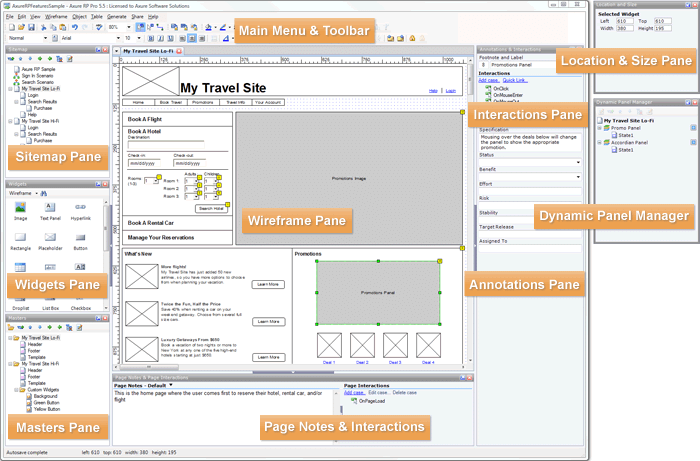Select the Image widget icon
The height and width of the screenshot is (461, 700).
[x=21, y=207]
